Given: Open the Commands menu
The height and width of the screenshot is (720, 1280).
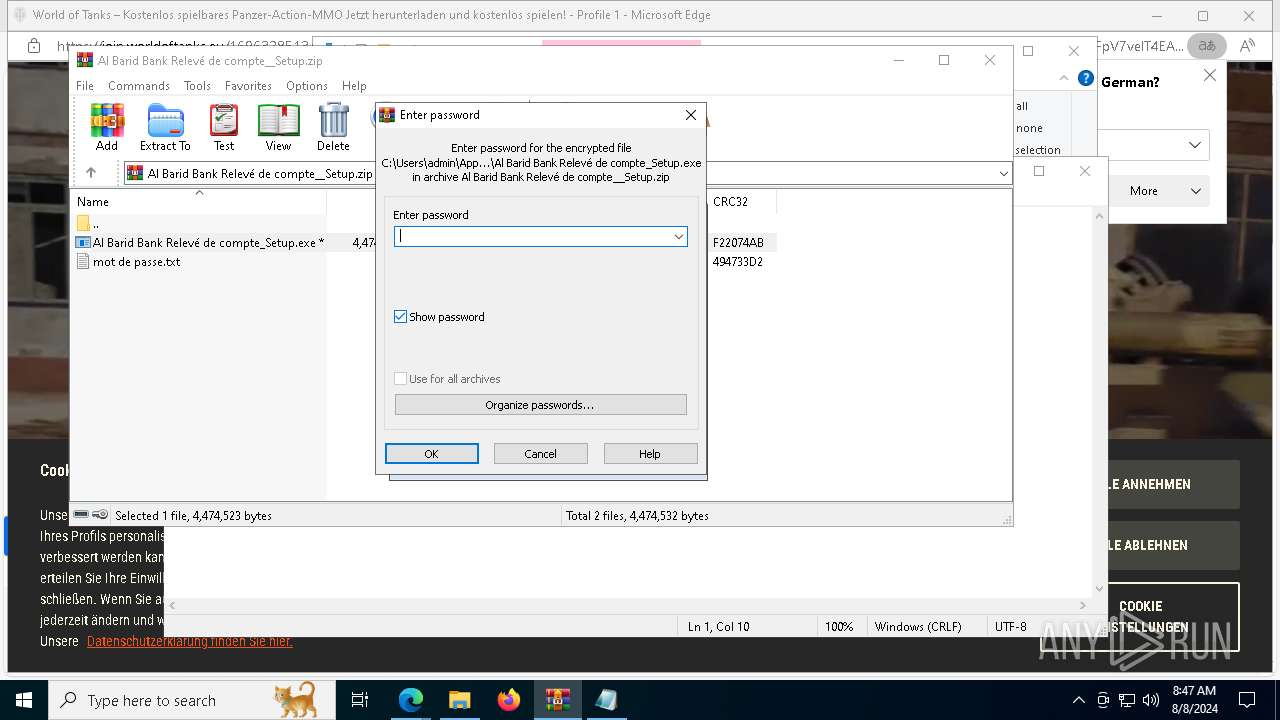Looking at the screenshot, I should (x=139, y=86).
